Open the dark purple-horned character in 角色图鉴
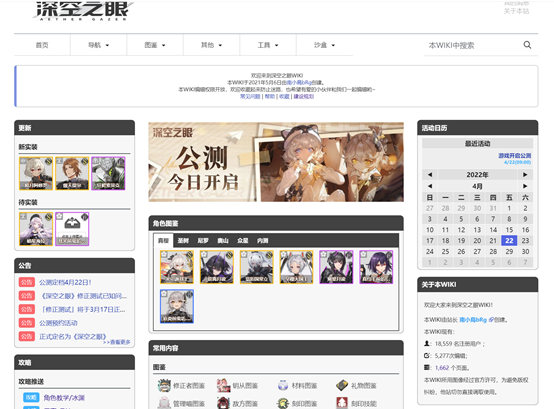The image size is (554, 409). [x=217, y=267]
